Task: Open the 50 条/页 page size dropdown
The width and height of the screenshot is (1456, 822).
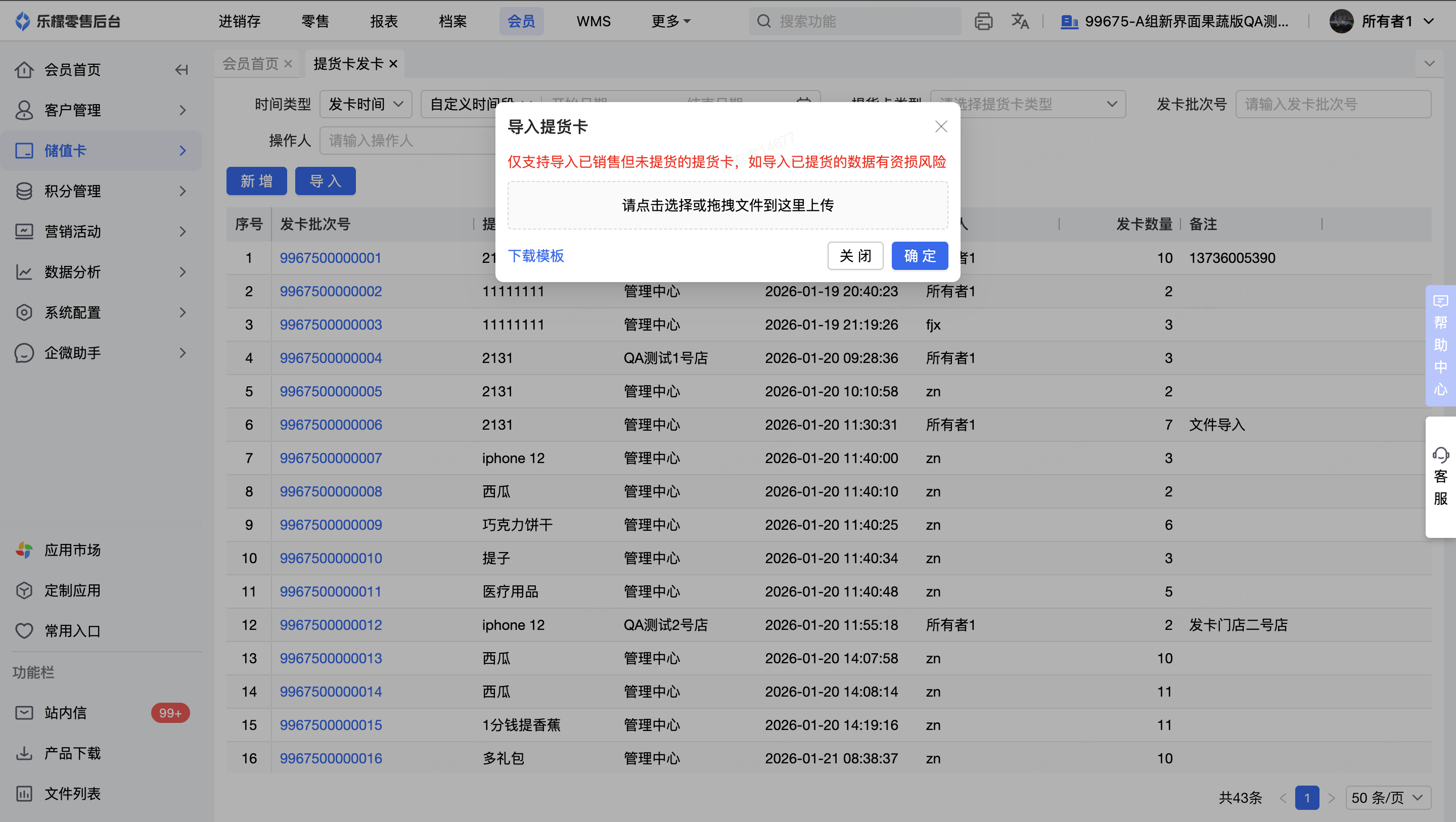Action: (x=1388, y=798)
